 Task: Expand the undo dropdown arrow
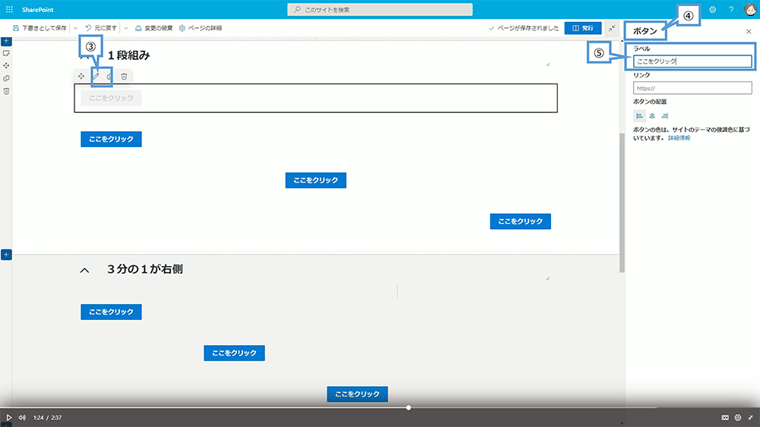point(125,28)
